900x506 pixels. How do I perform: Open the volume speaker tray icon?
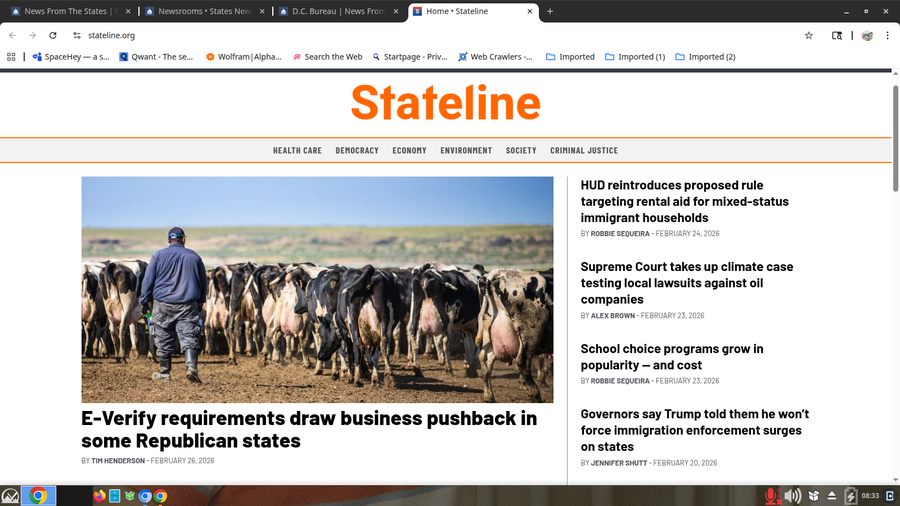point(792,496)
